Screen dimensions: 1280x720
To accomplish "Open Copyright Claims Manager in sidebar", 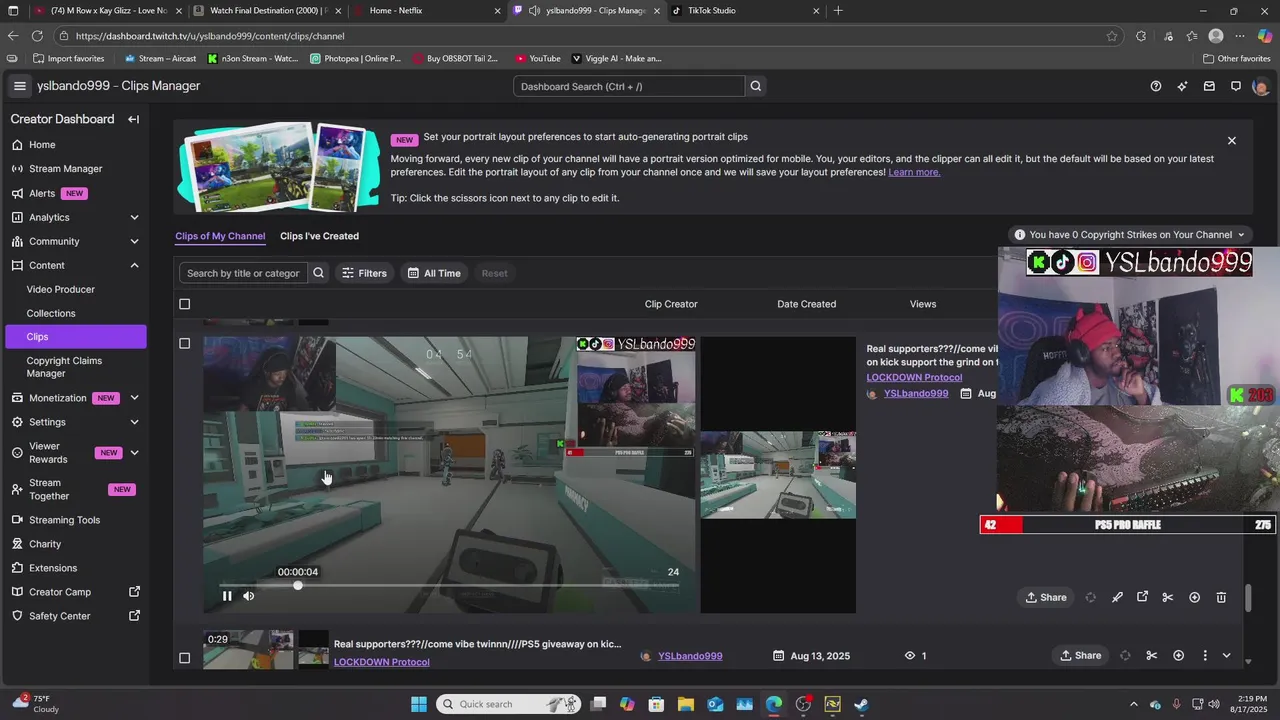I will pos(64,367).
